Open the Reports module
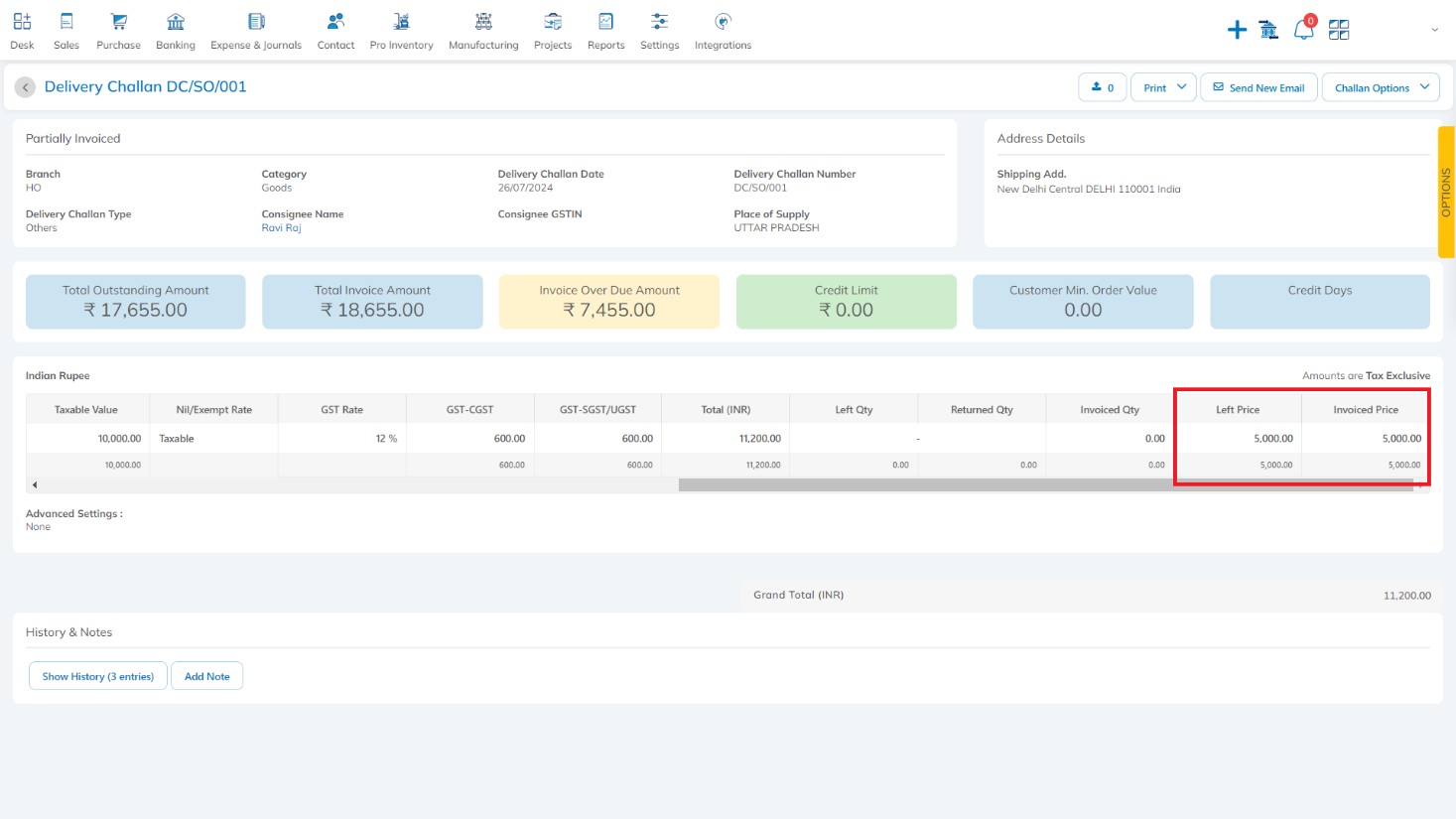Screen dimensions: 1456x819 (605, 32)
